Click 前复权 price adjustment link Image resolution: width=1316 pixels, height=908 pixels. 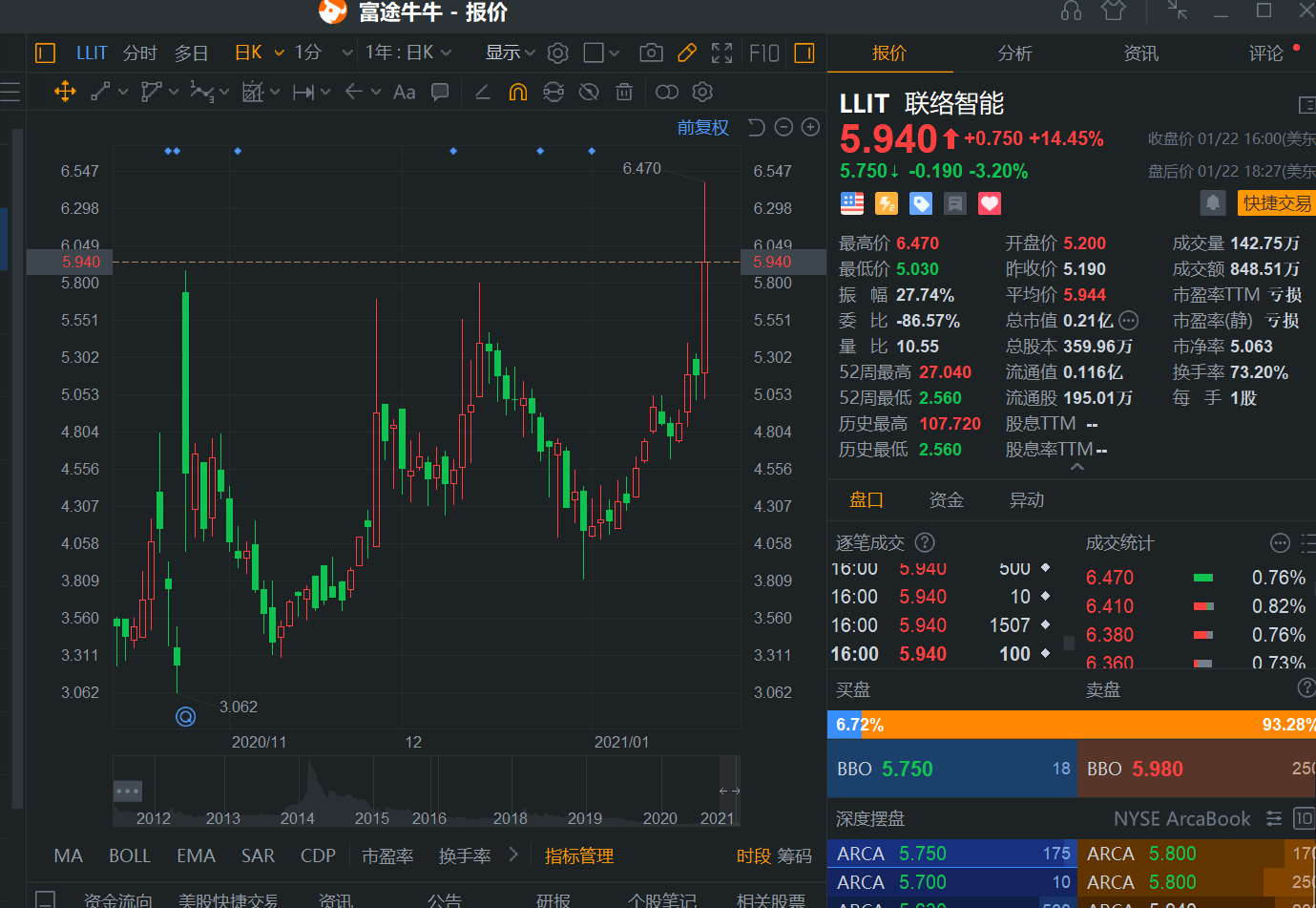(703, 127)
